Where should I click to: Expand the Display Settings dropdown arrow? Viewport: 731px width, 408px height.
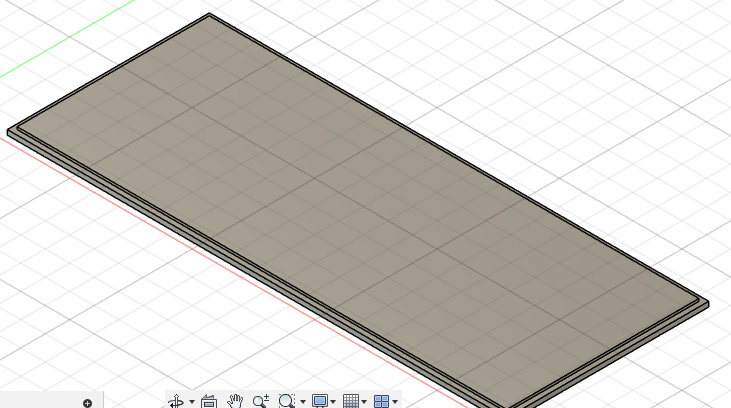click(333, 402)
